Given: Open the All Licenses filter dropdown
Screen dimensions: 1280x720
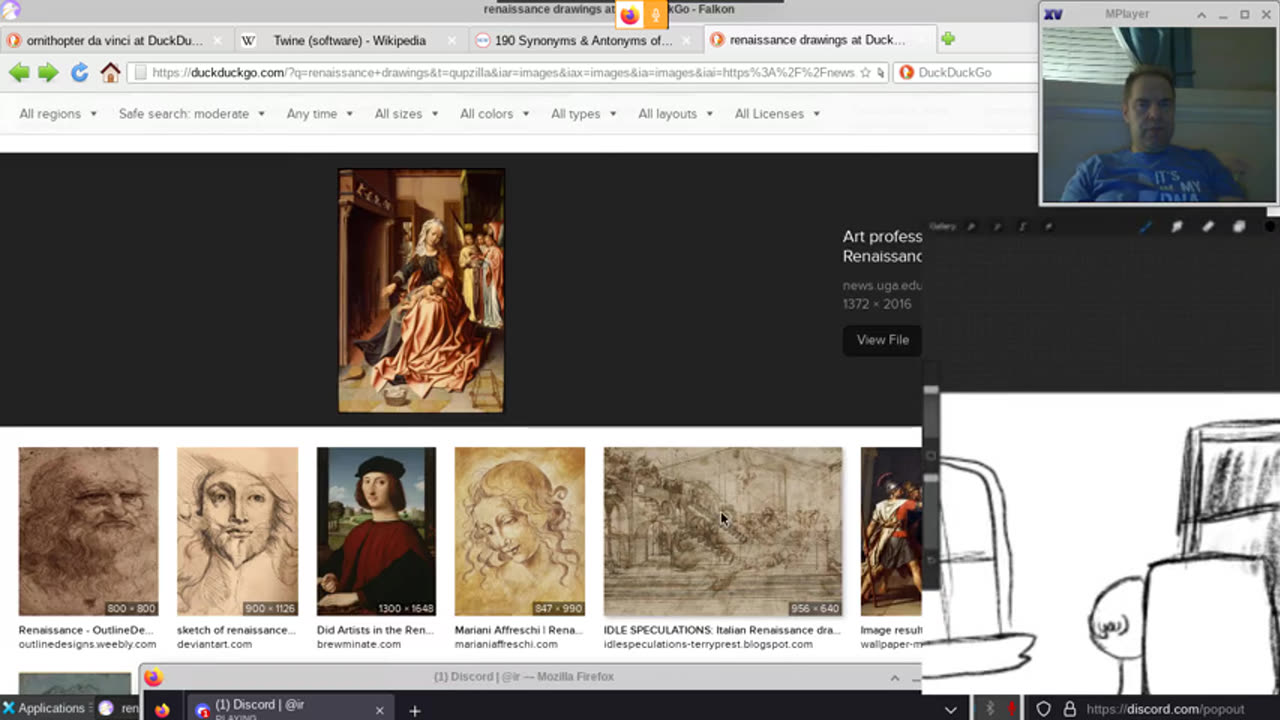Looking at the screenshot, I should pyautogui.click(x=778, y=114).
